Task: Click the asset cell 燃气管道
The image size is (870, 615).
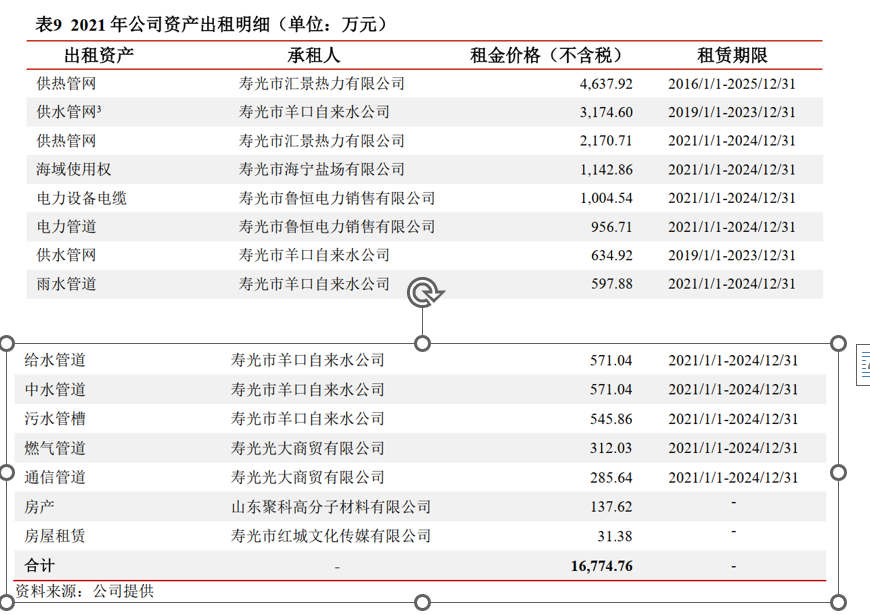Action: click(x=54, y=448)
